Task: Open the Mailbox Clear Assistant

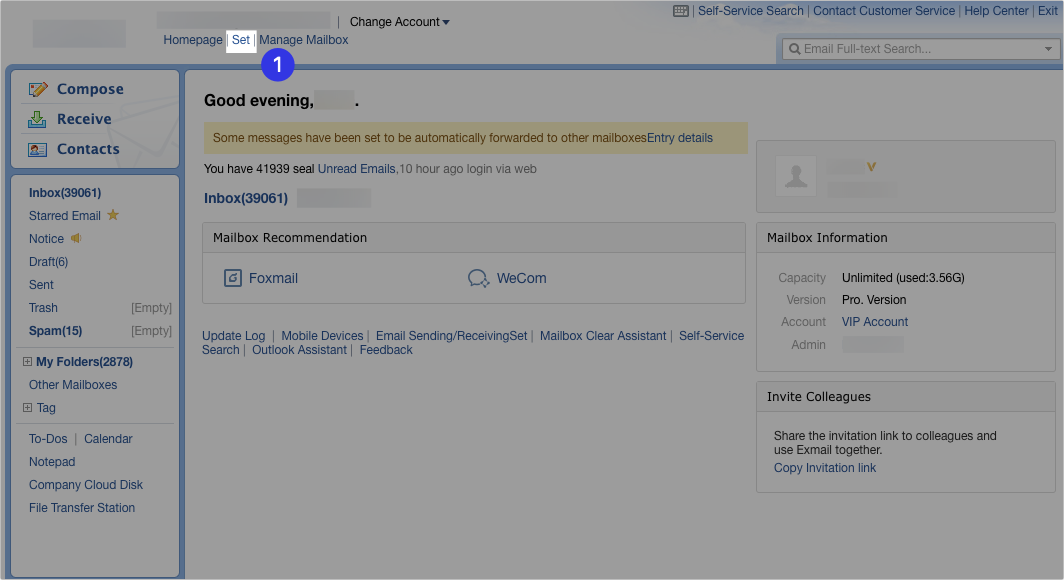Action: click(603, 335)
